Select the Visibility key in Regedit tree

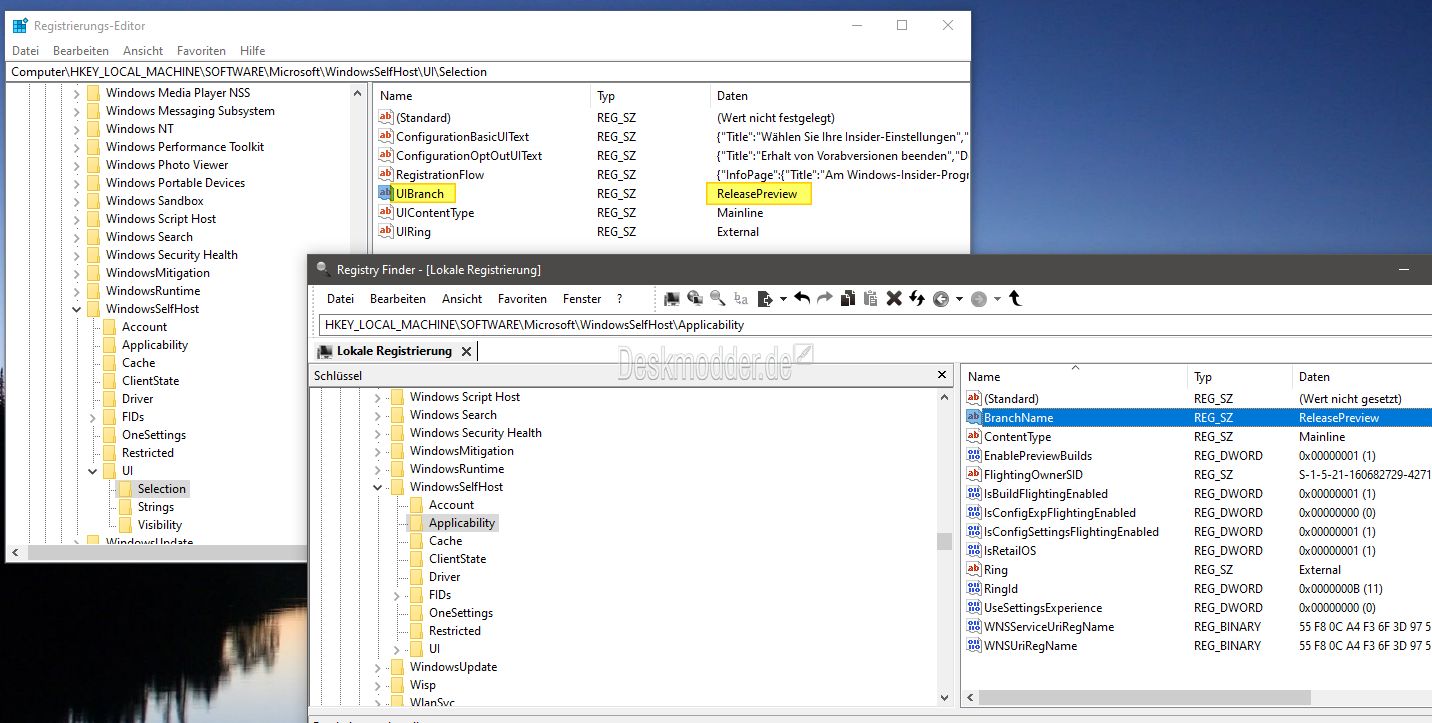[160, 525]
